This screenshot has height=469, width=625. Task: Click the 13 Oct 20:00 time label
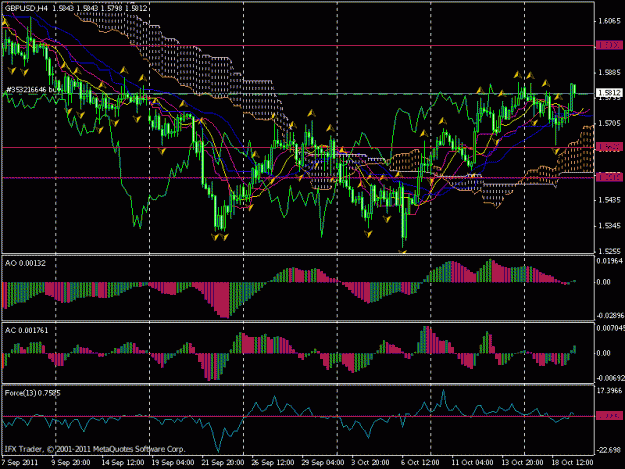[522, 462]
